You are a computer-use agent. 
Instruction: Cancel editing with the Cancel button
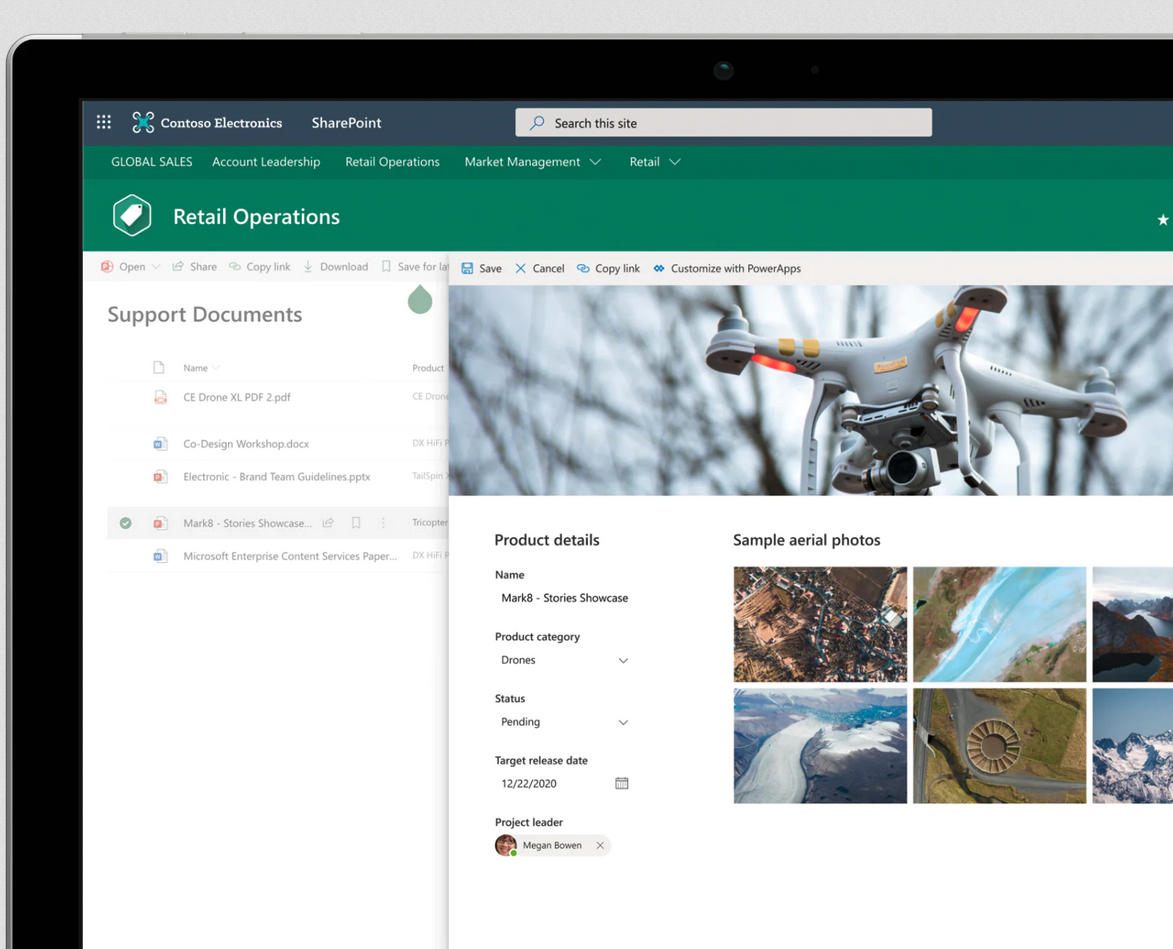540,268
